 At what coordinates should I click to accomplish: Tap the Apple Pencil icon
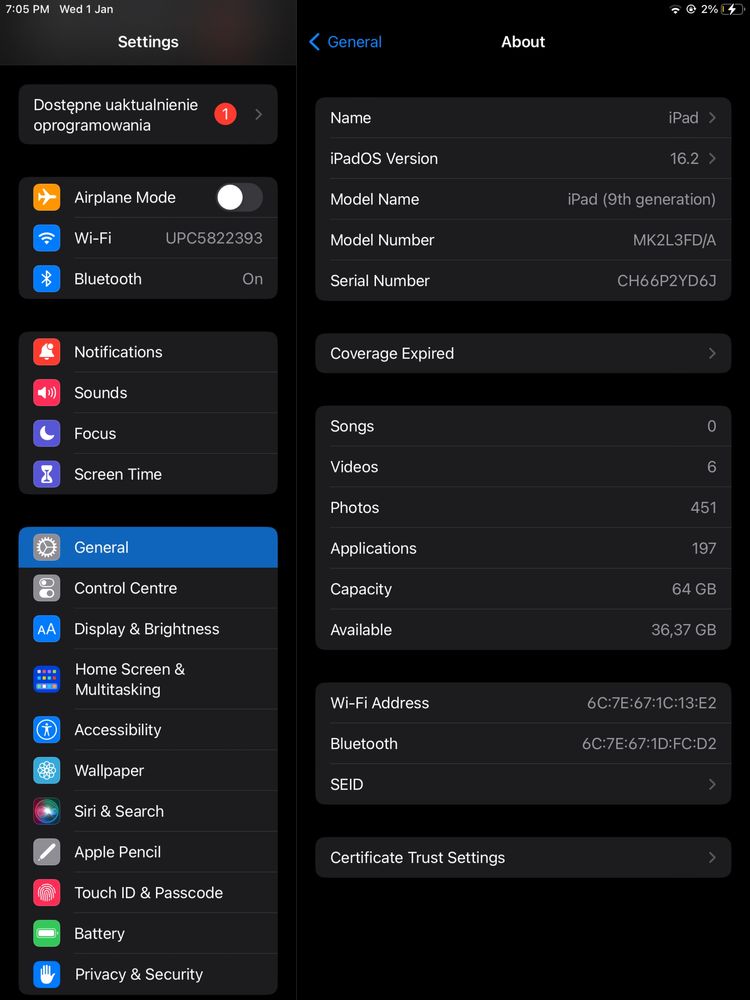coord(47,852)
